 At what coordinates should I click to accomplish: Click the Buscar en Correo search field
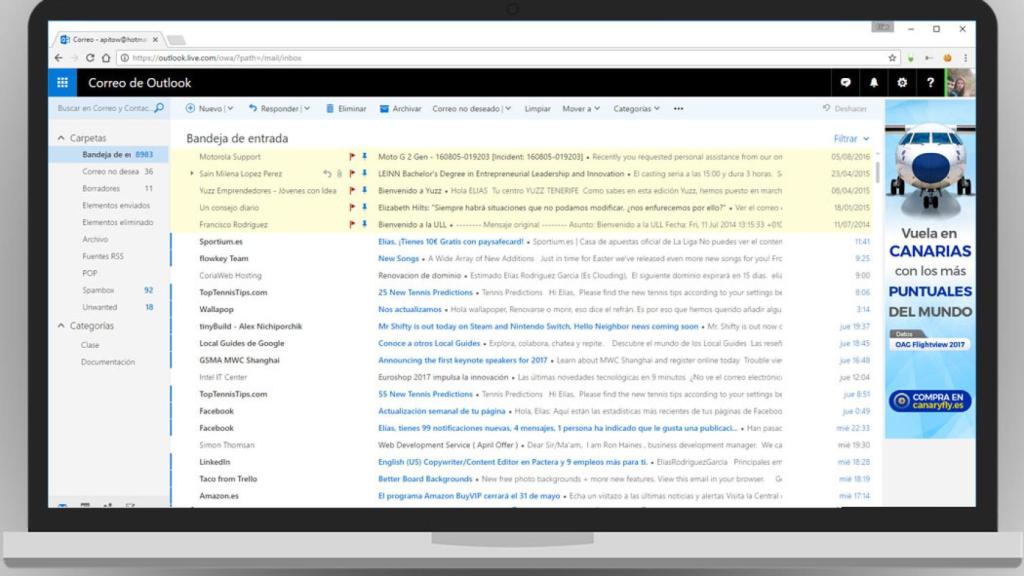click(x=106, y=110)
